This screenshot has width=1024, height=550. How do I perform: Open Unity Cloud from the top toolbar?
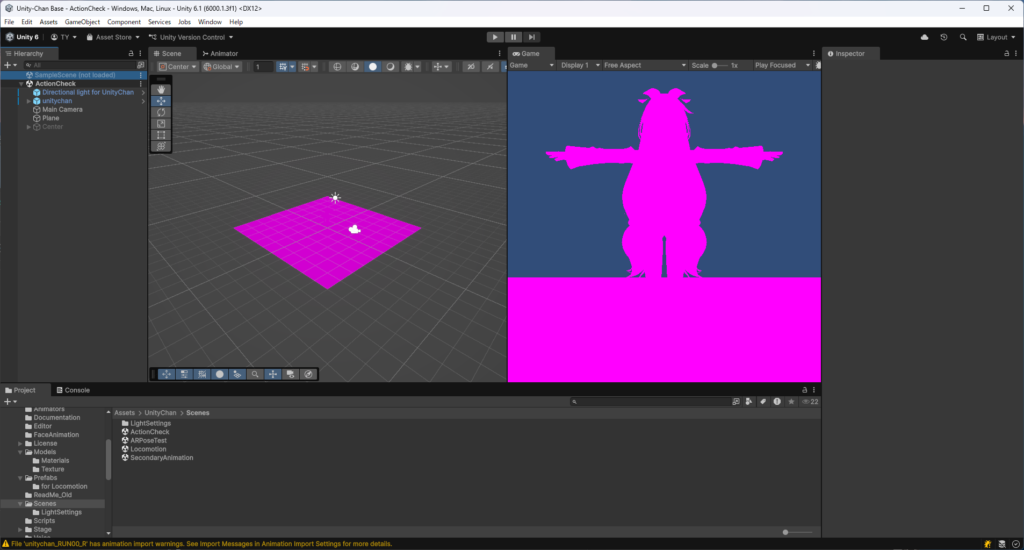click(x=924, y=37)
